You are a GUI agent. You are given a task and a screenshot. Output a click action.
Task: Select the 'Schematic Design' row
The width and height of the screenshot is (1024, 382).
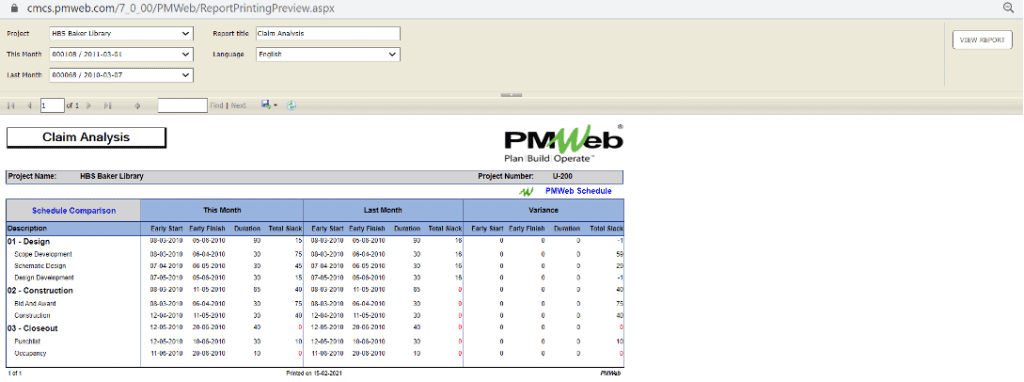pyautogui.click(x=315, y=266)
